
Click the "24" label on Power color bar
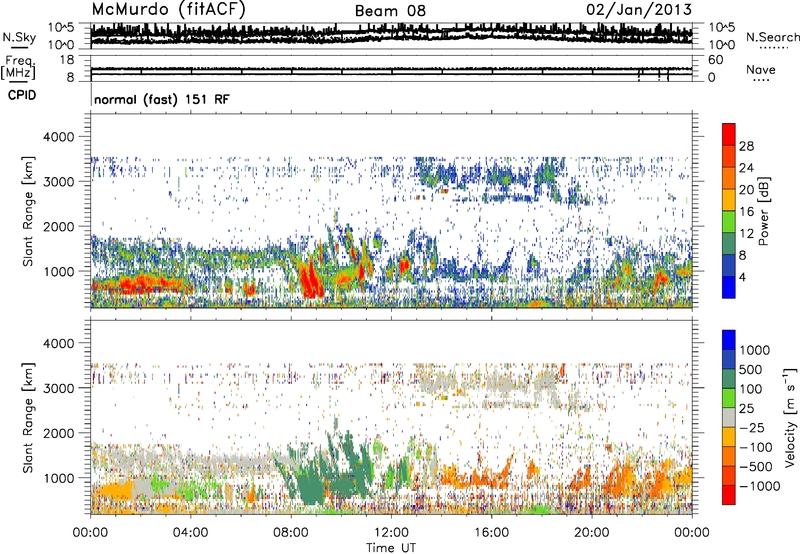746,168
